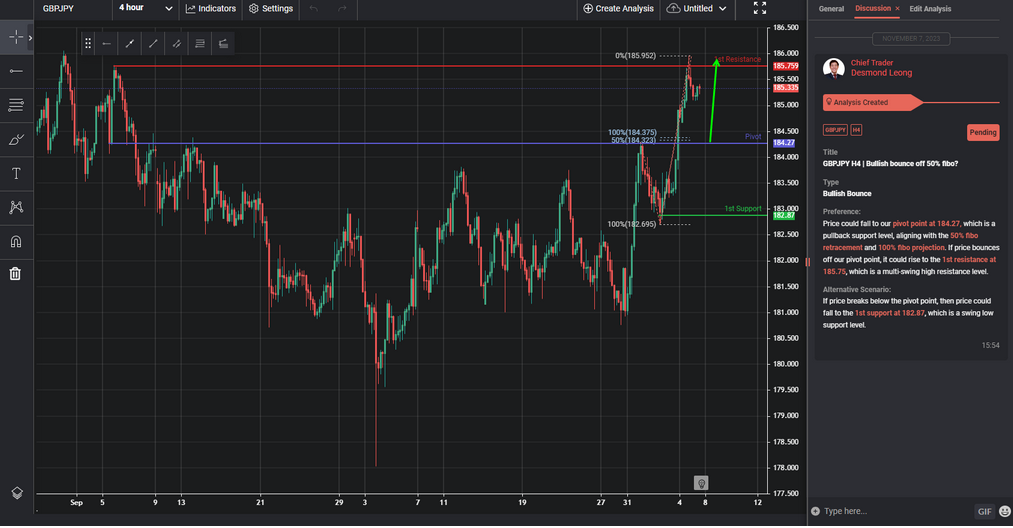The height and width of the screenshot is (528, 1013).
Task: Select the horizontal ray line tool
Action: [16, 71]
